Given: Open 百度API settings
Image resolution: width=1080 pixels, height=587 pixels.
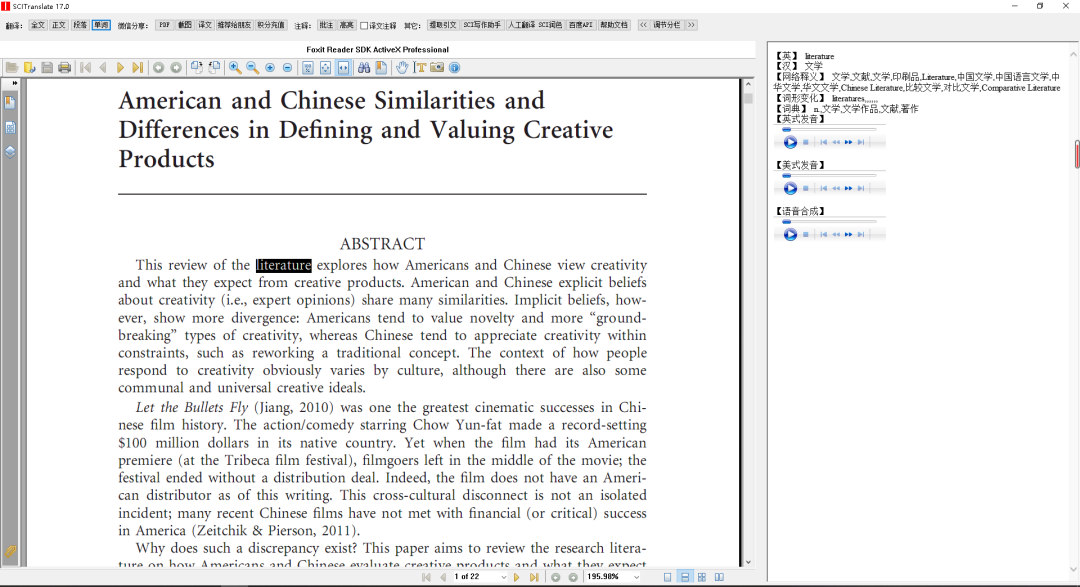Looking at the screenshot, I should 581,25.
